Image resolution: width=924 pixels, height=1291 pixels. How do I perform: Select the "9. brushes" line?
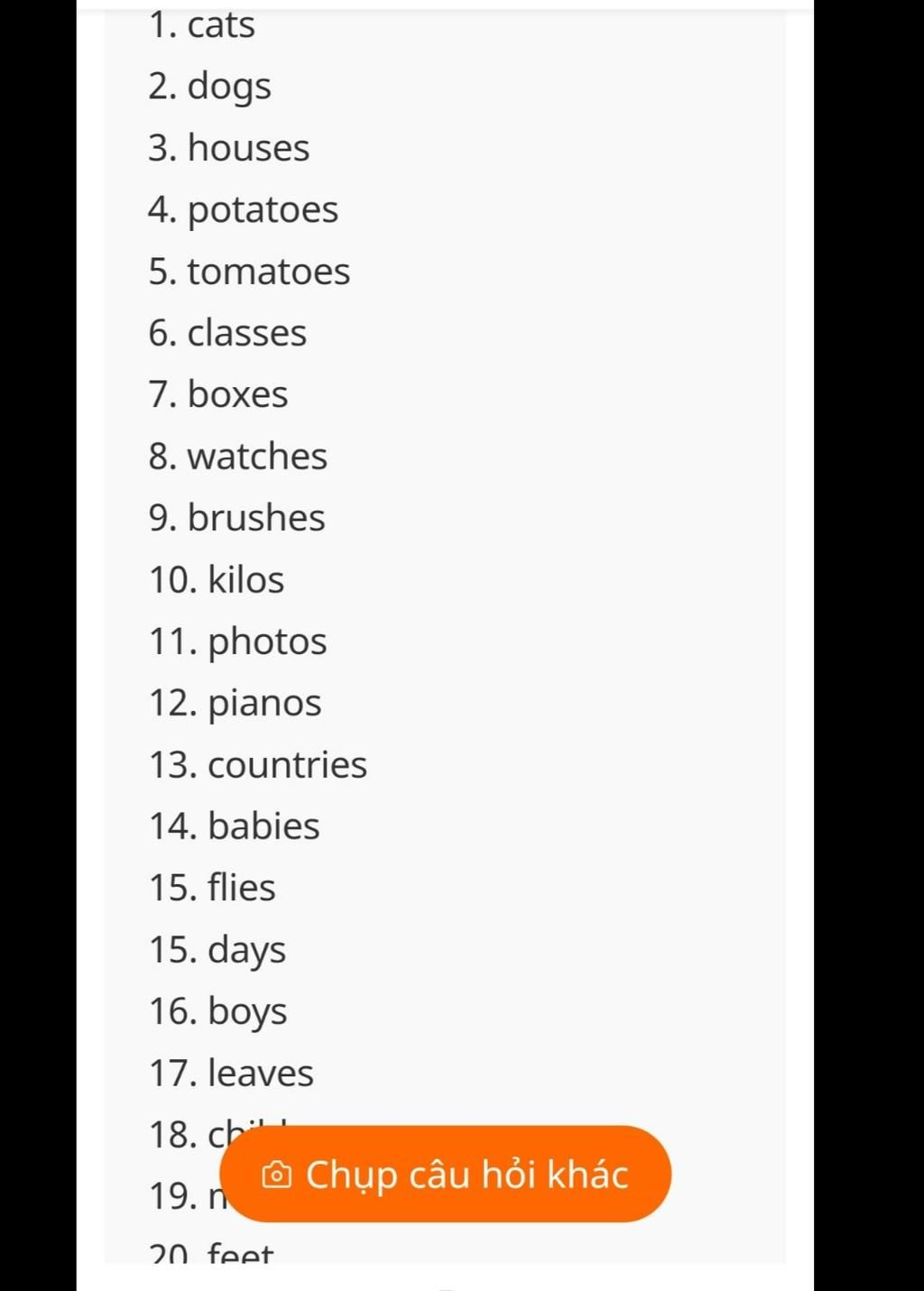[236, 518]
